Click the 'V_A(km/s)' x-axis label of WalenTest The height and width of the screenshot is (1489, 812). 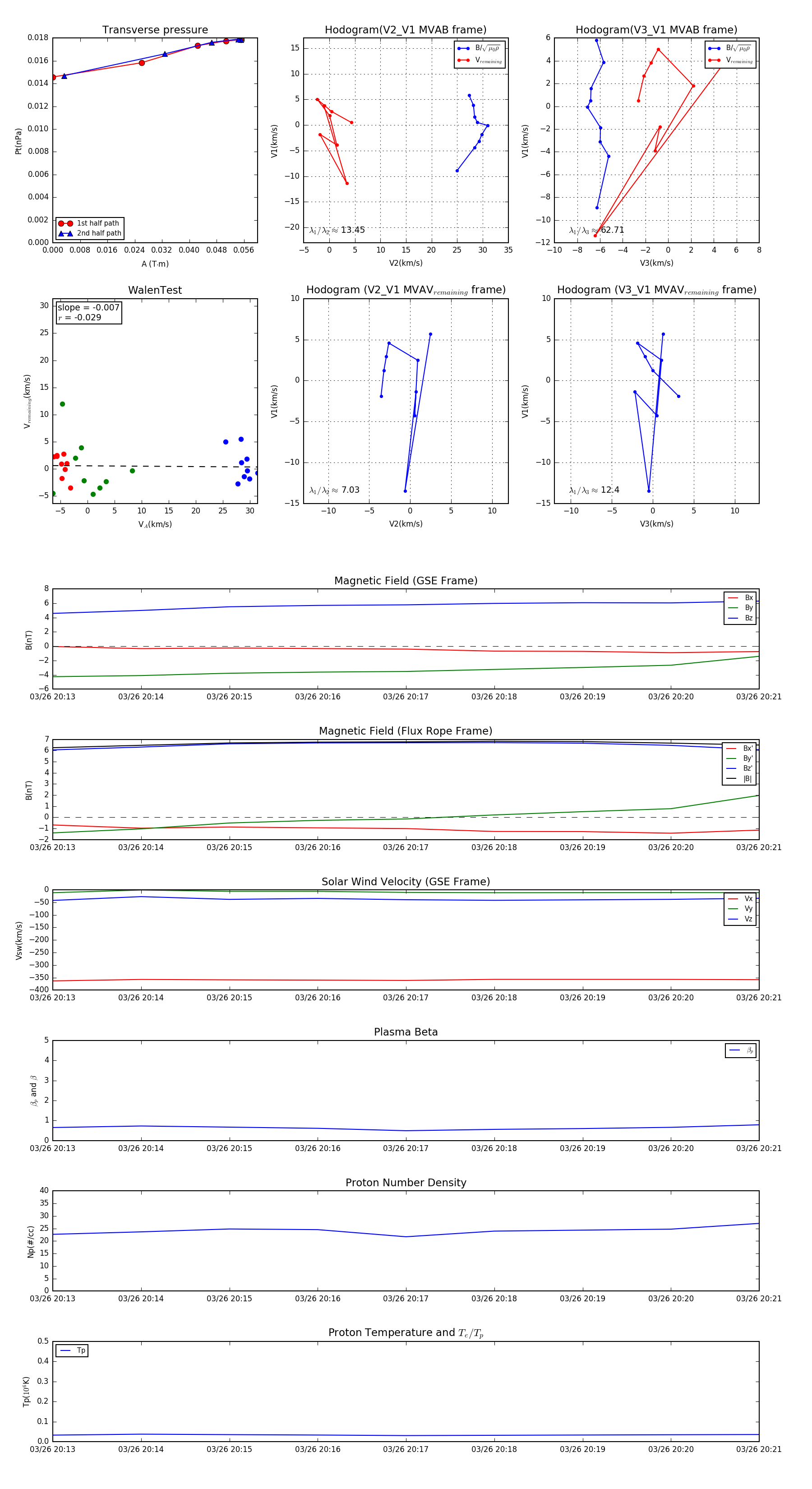click(155, 524)
